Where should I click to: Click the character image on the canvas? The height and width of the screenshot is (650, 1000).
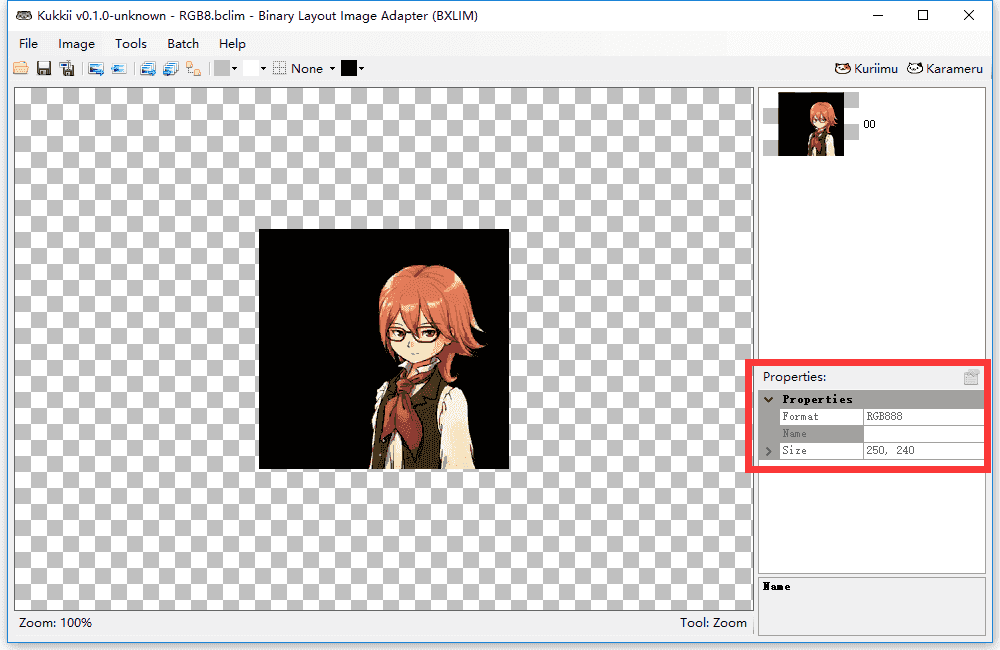pyautogui.click(x=384, y=350)
